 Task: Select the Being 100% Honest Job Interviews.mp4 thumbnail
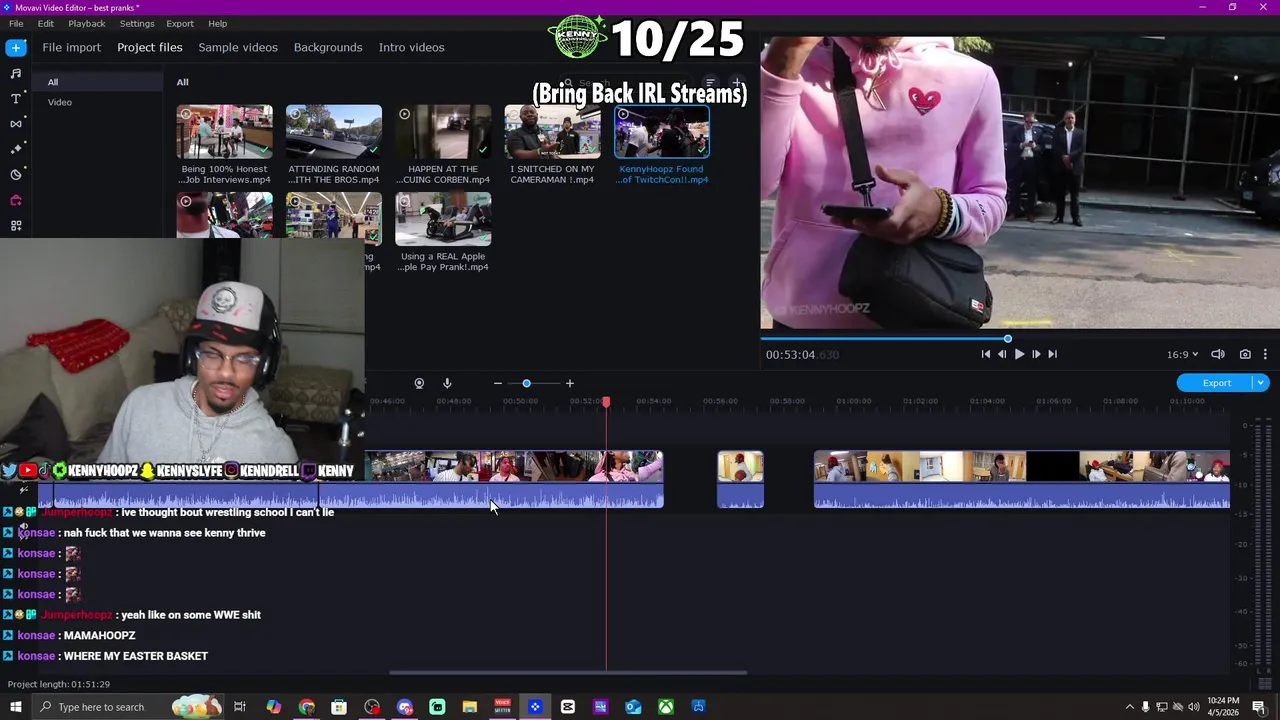(225, 131)
